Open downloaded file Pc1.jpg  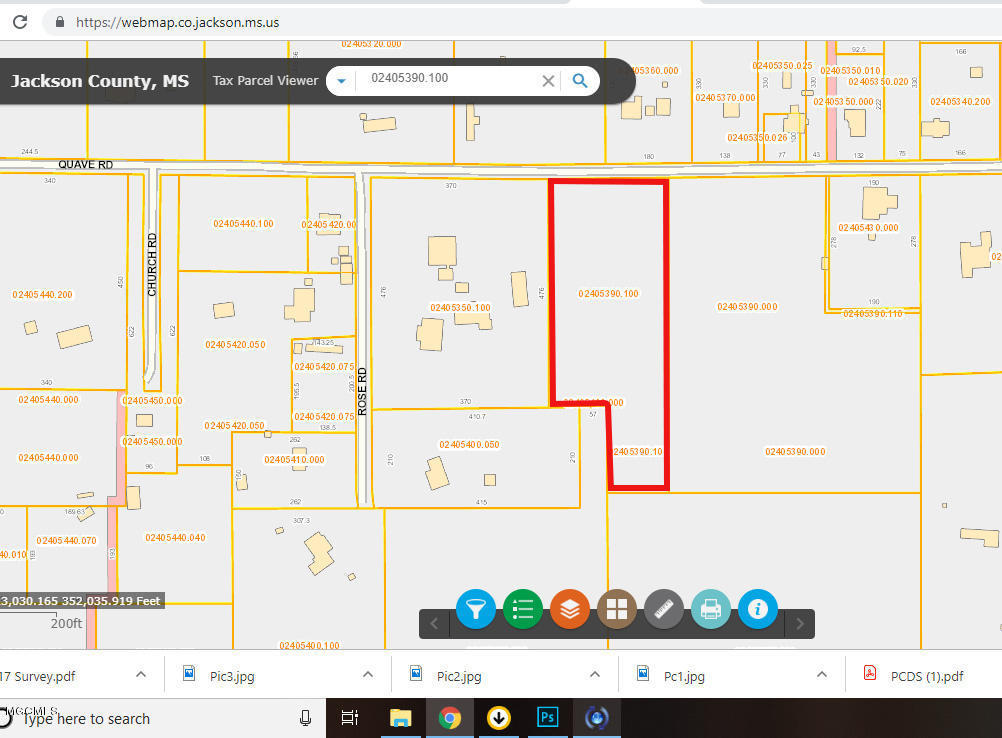click(x=684, y=676)
